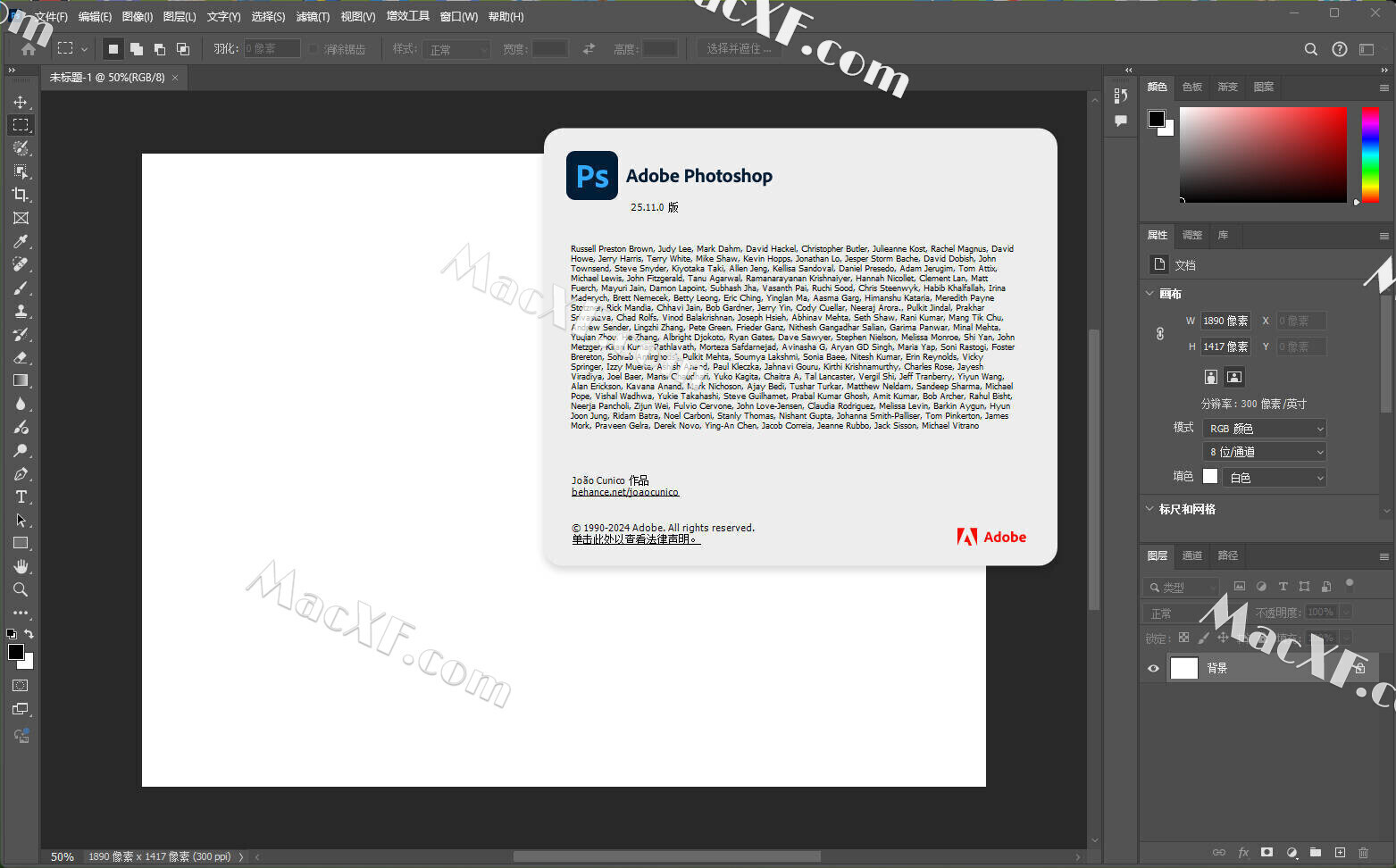Toggle Quick Mask mode
Image resolution: width=1396 pixels, height=868 pixels.
(x=21, y=686)
